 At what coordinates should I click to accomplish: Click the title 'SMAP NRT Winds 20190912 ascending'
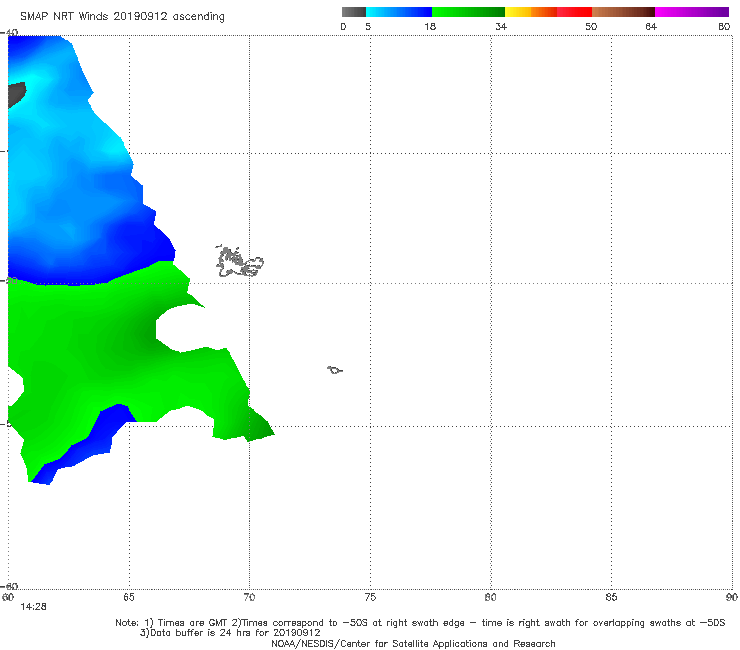122,17
